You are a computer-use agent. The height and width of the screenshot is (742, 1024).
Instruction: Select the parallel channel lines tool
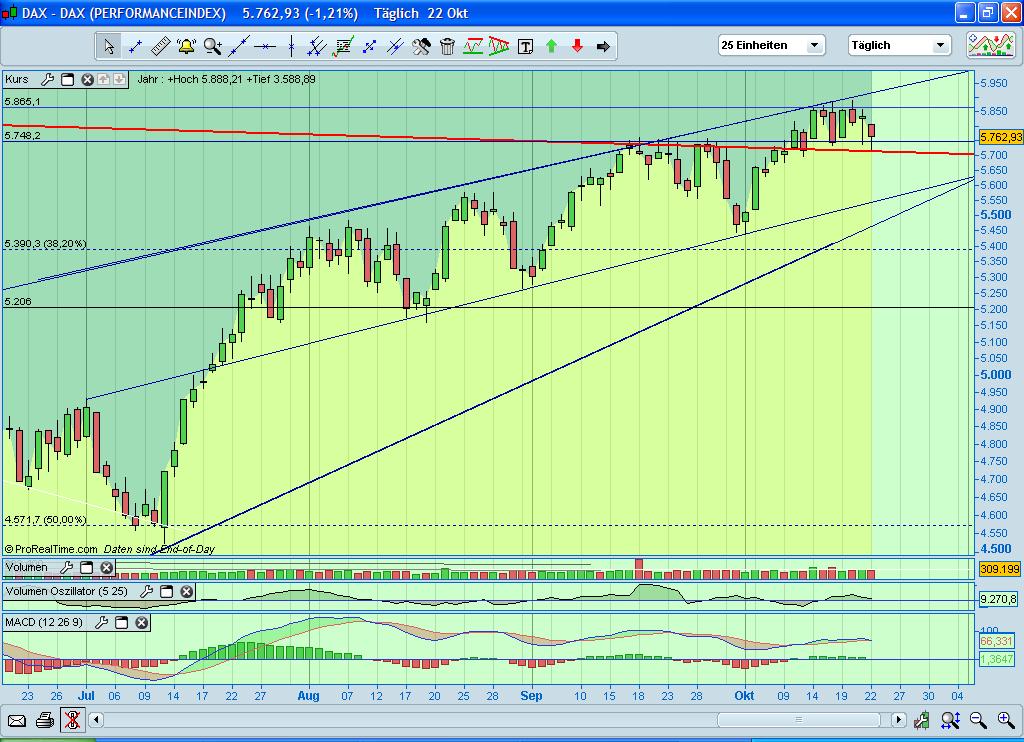(317, 46)
